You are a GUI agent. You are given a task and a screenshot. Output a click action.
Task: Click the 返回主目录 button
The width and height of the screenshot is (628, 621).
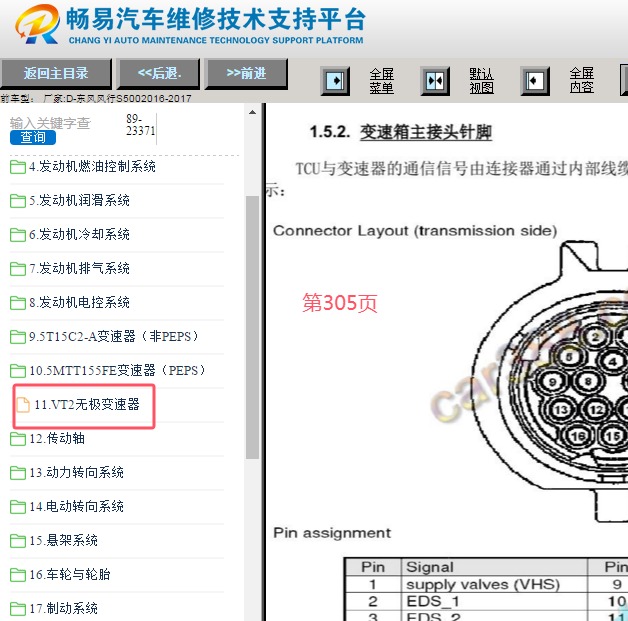click(x=56, y=73)
